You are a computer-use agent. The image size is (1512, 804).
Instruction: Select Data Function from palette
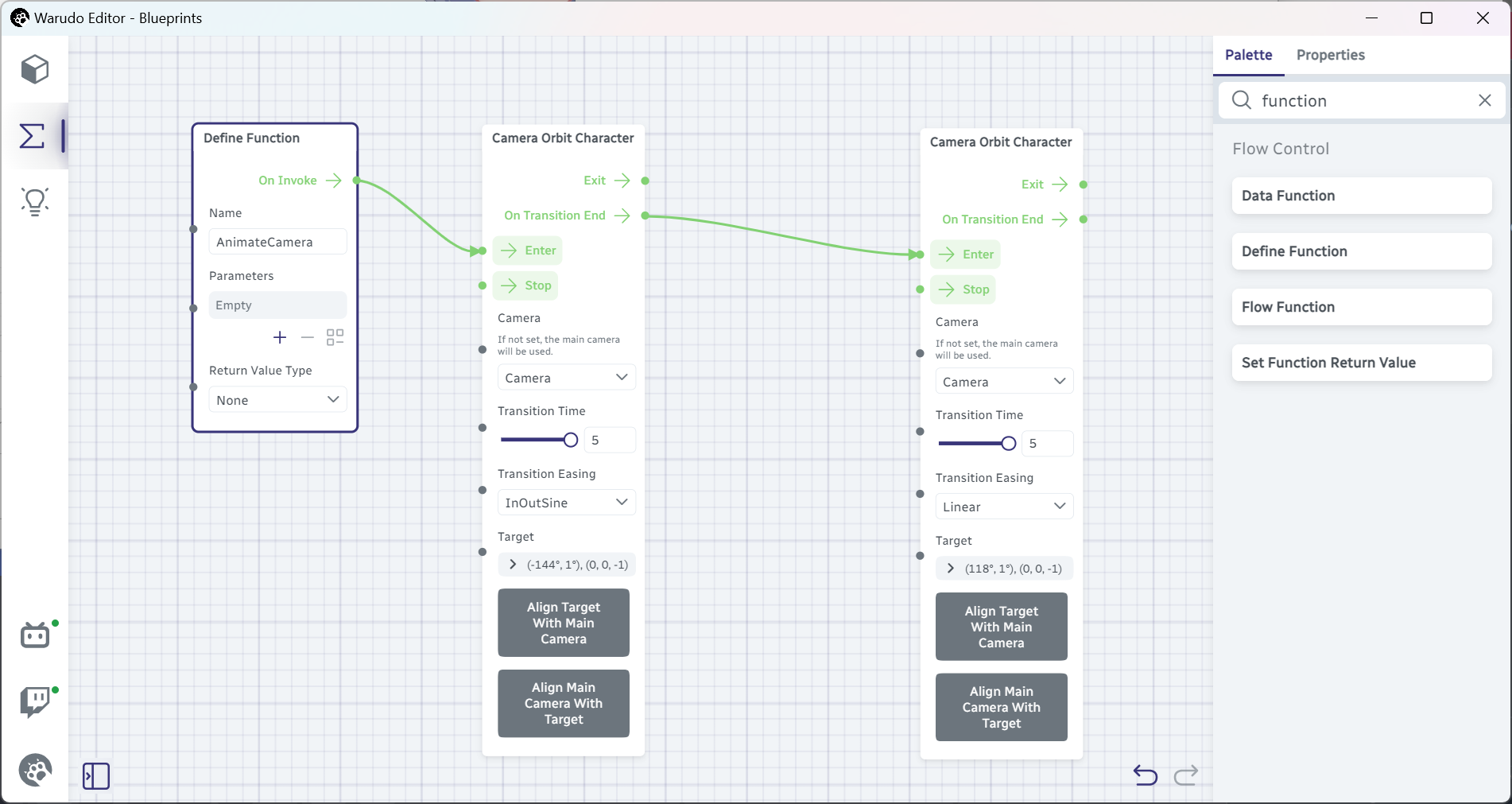(x=1362, y=196)
